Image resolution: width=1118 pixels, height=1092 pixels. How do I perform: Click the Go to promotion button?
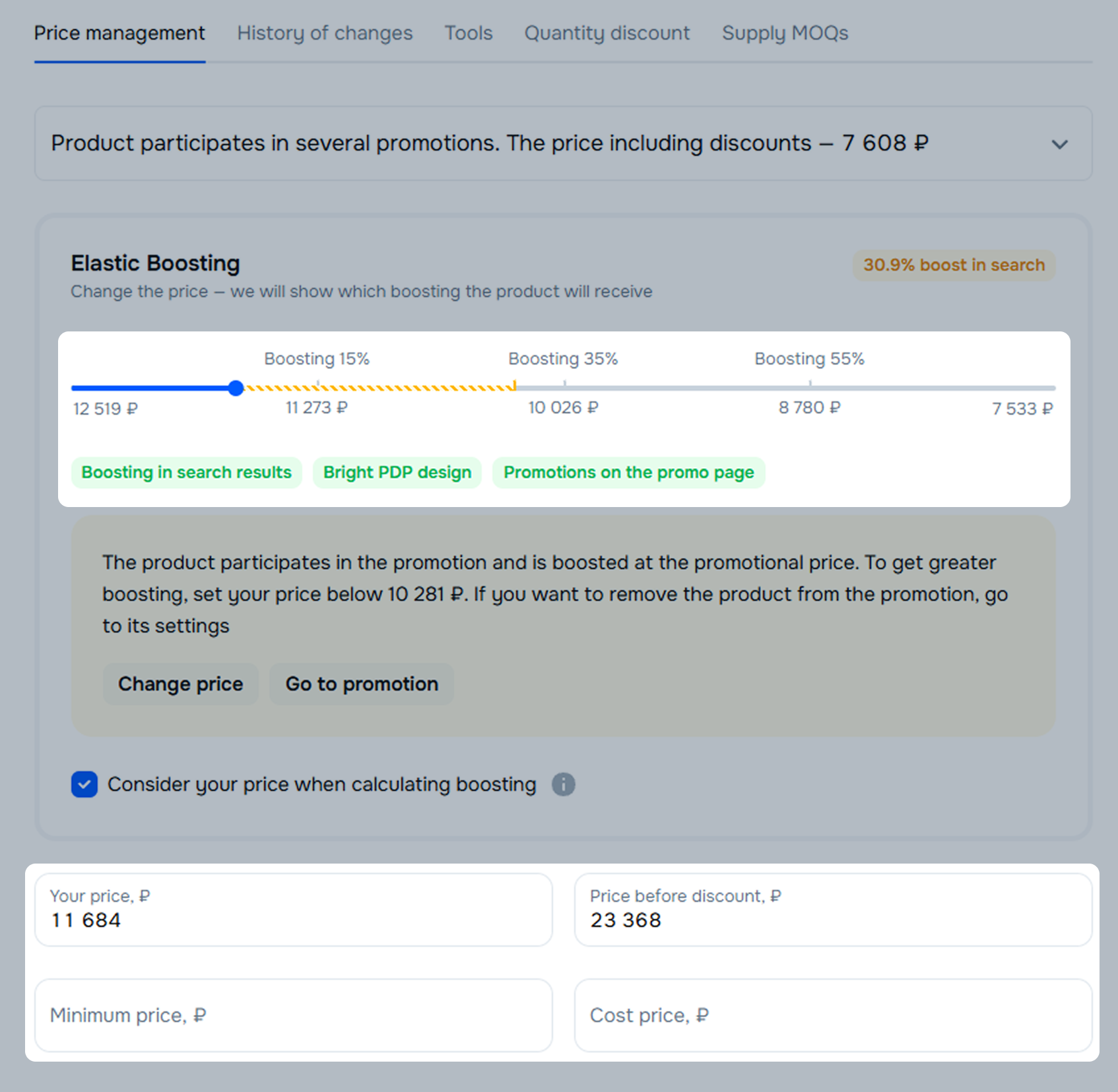coord(362,684)
